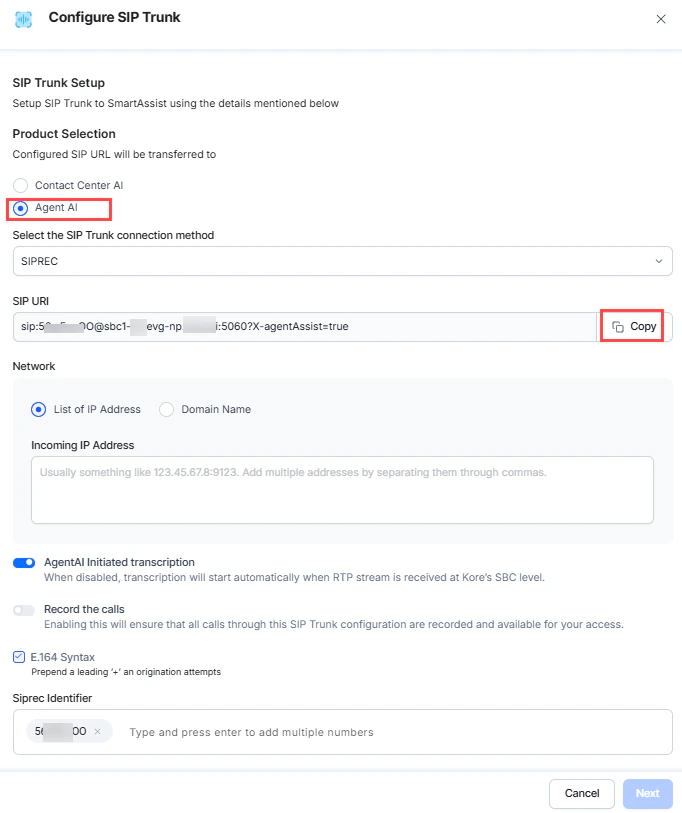Click the copy icon inside the Copy button

pyautogui.click(x=618, y=325)
